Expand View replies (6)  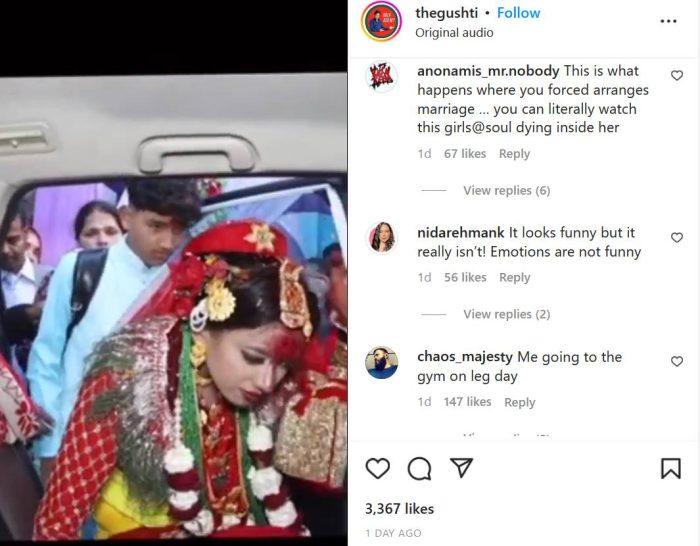point(506,191)
